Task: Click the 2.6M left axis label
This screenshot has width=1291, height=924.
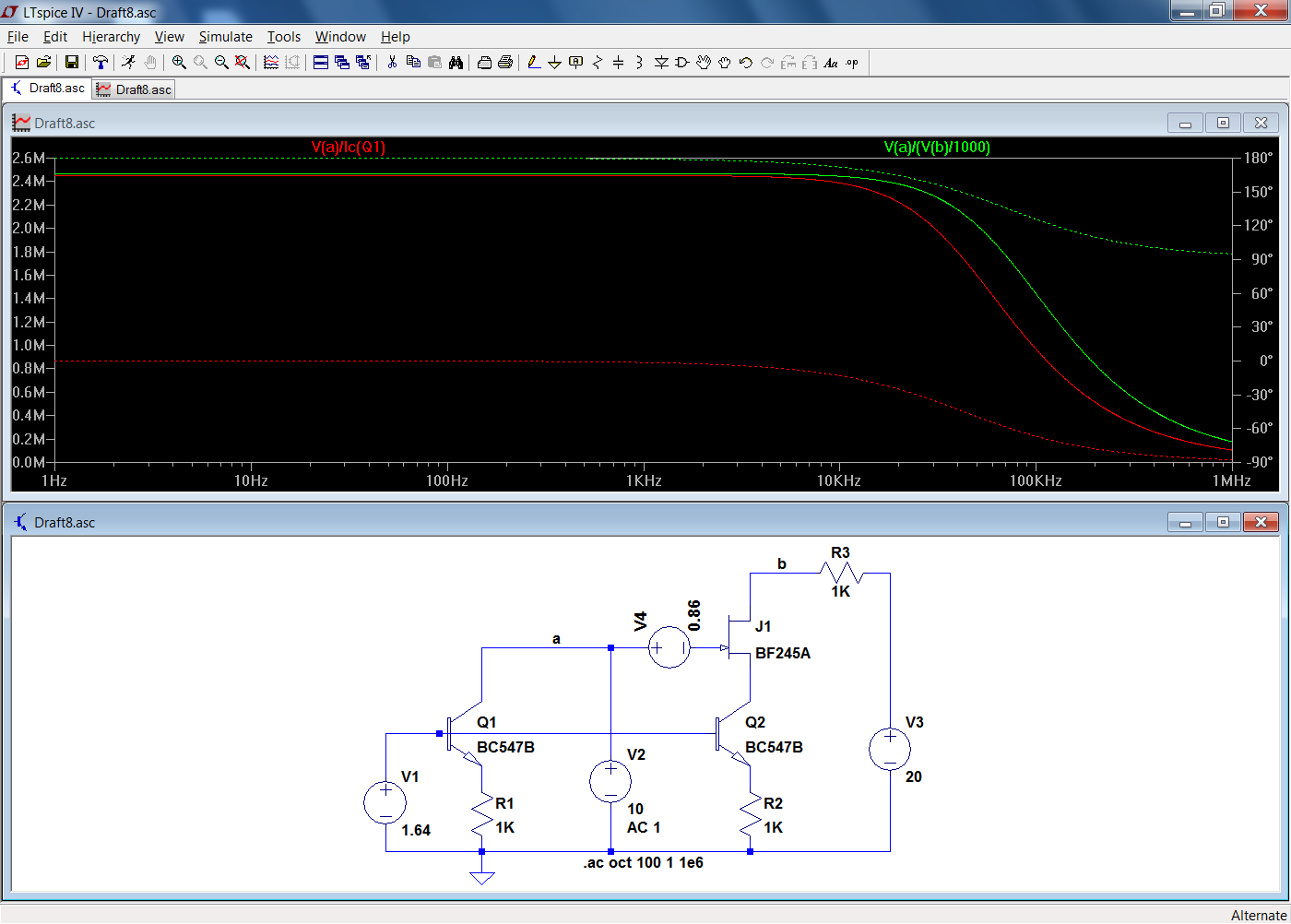Action: point(29,158)
